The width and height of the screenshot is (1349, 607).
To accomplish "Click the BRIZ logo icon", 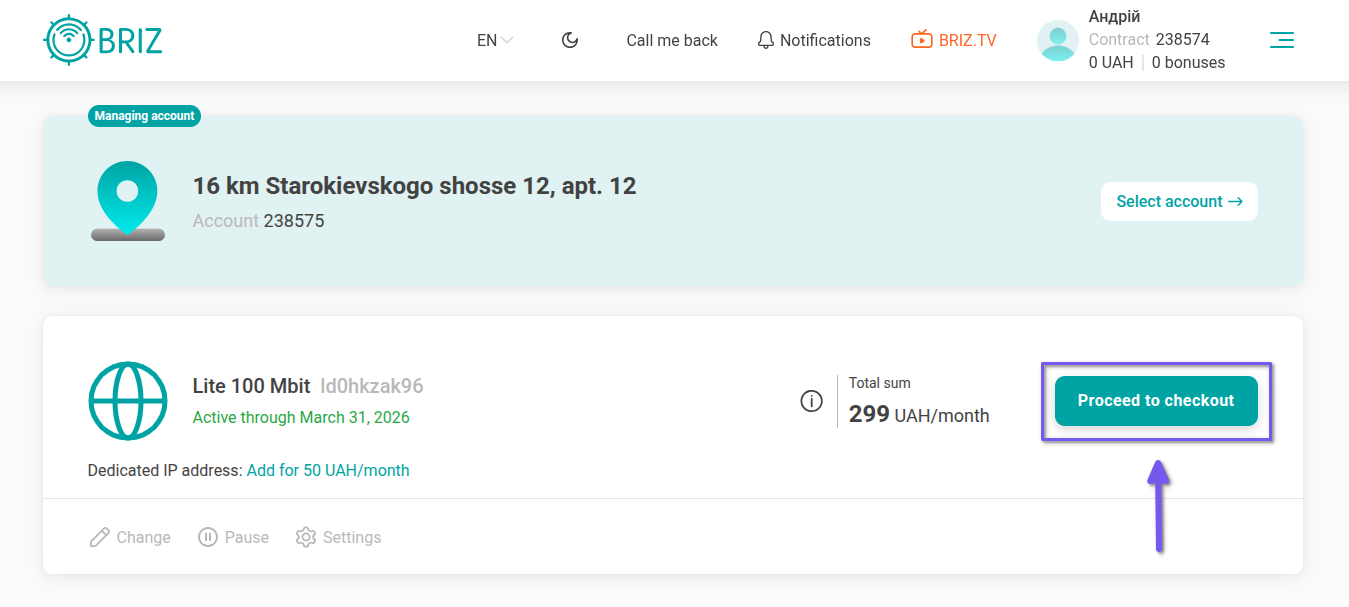I will 69,41.
